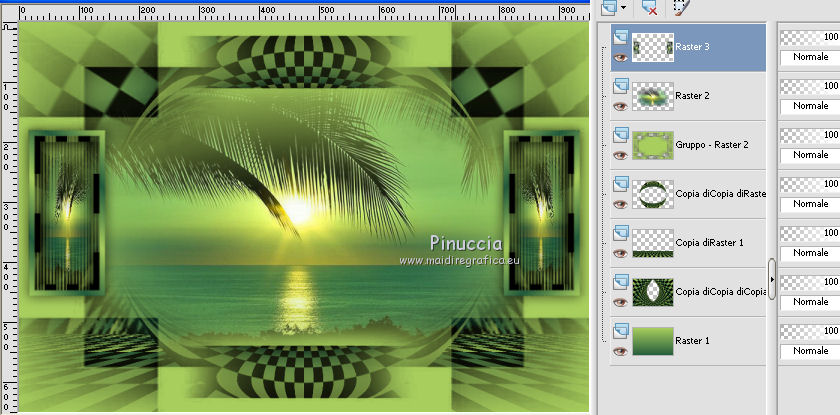Adjust opacity slider of Raster 2 layer
This screenshot has height=415, width=840.
(x=810, y=86)
